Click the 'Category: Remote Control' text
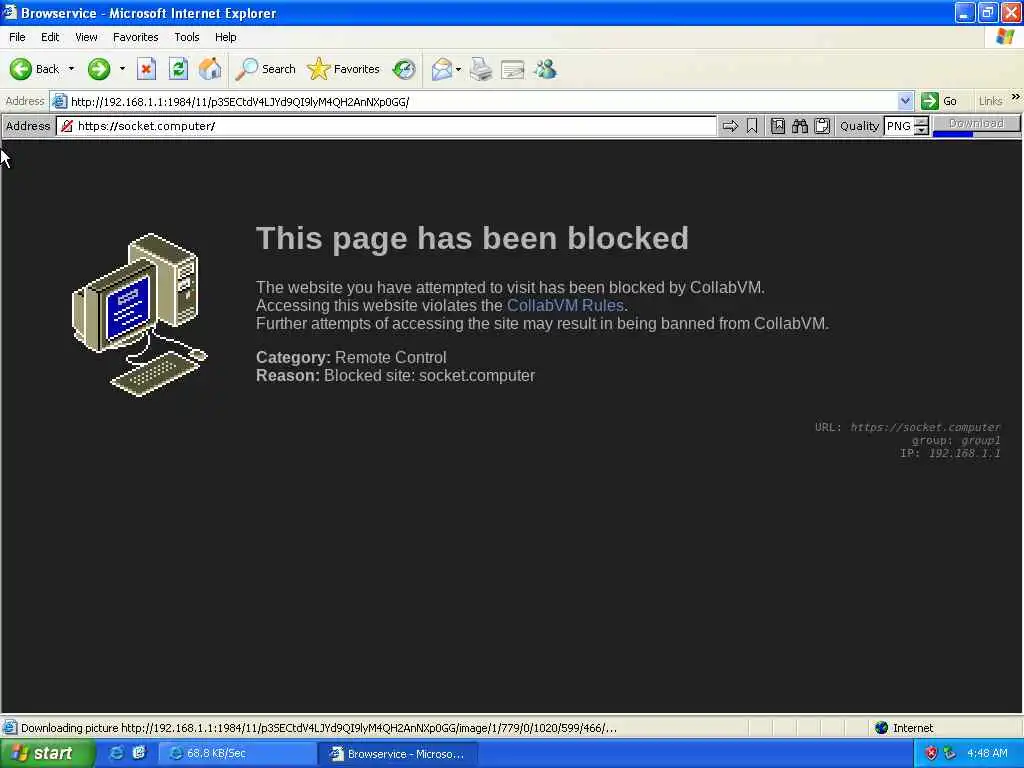 point(351,357)
